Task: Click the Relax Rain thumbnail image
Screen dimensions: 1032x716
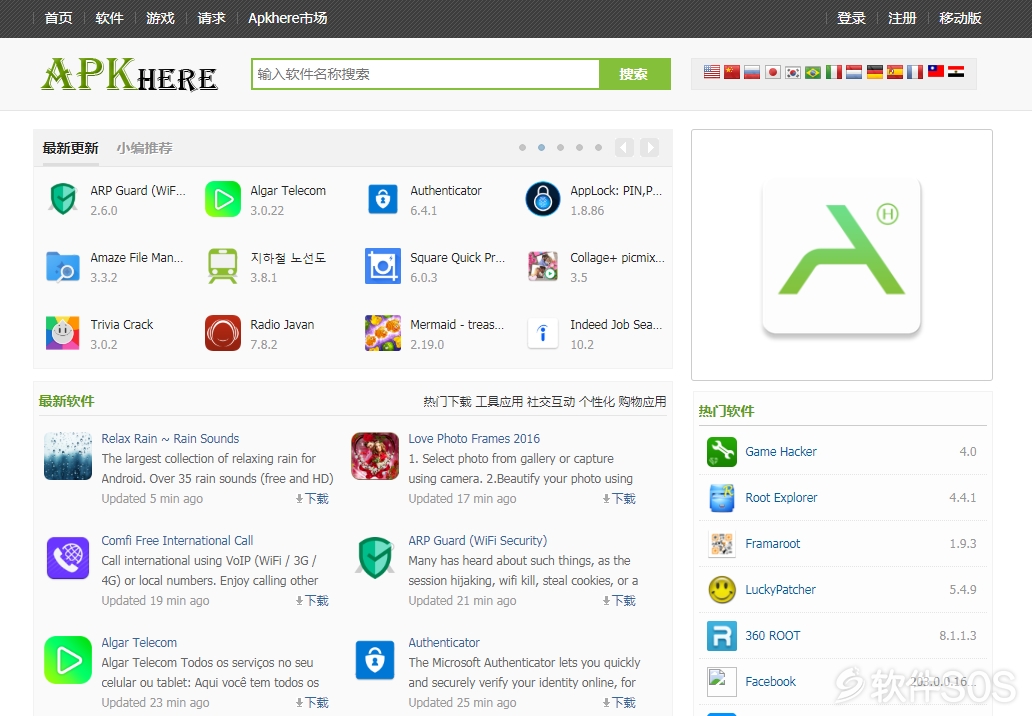Action: 68,456
